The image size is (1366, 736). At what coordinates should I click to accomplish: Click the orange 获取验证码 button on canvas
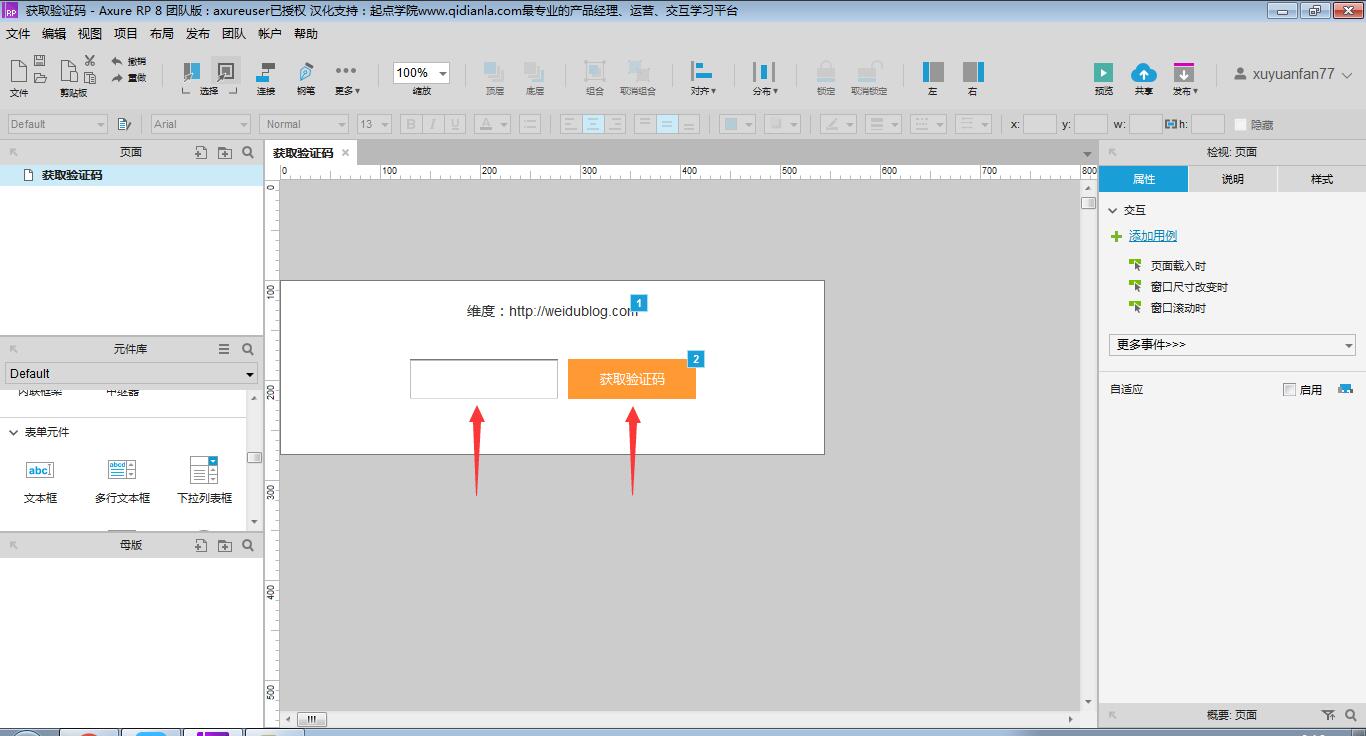point(632,379)
